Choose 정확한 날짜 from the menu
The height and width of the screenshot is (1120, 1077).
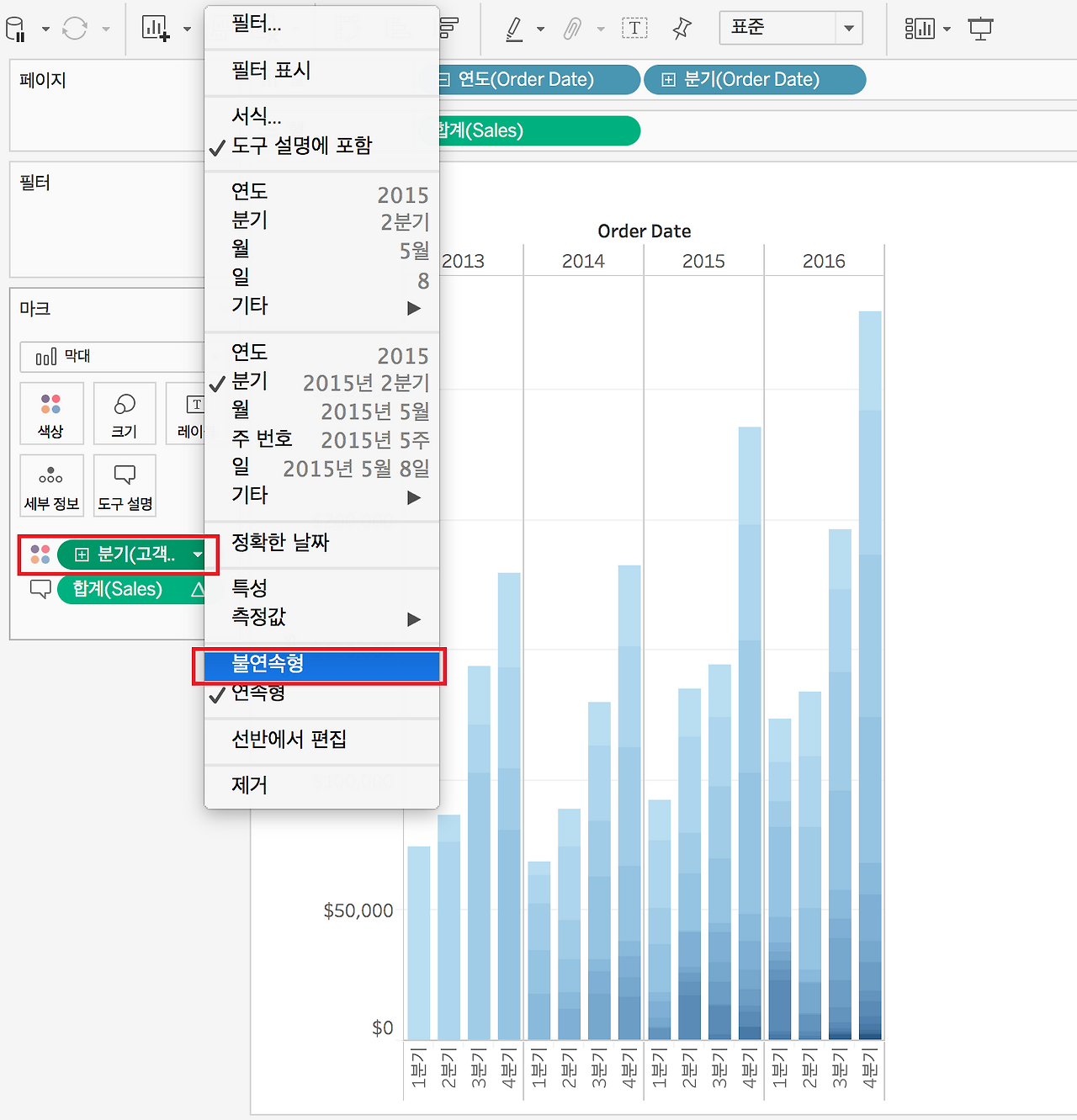pyautogui.click(x=321, y=543)
